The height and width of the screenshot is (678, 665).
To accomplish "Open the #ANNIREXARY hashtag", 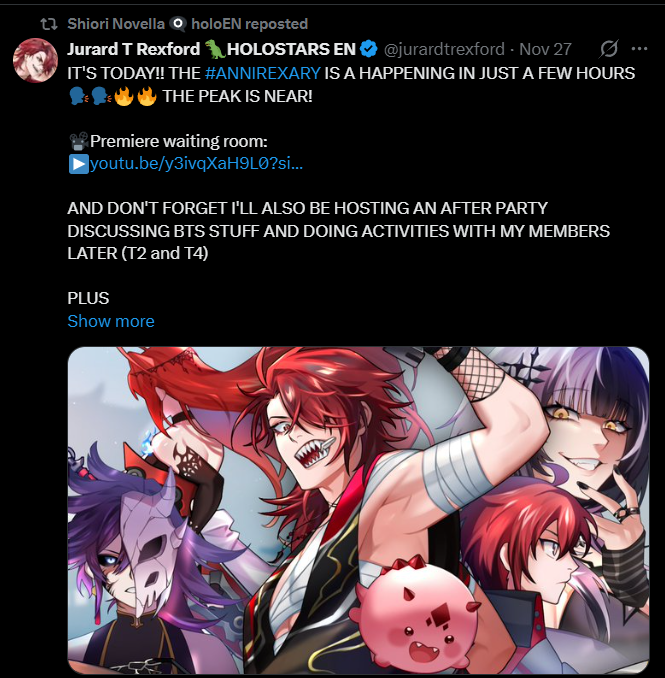I will click(262, 73).
